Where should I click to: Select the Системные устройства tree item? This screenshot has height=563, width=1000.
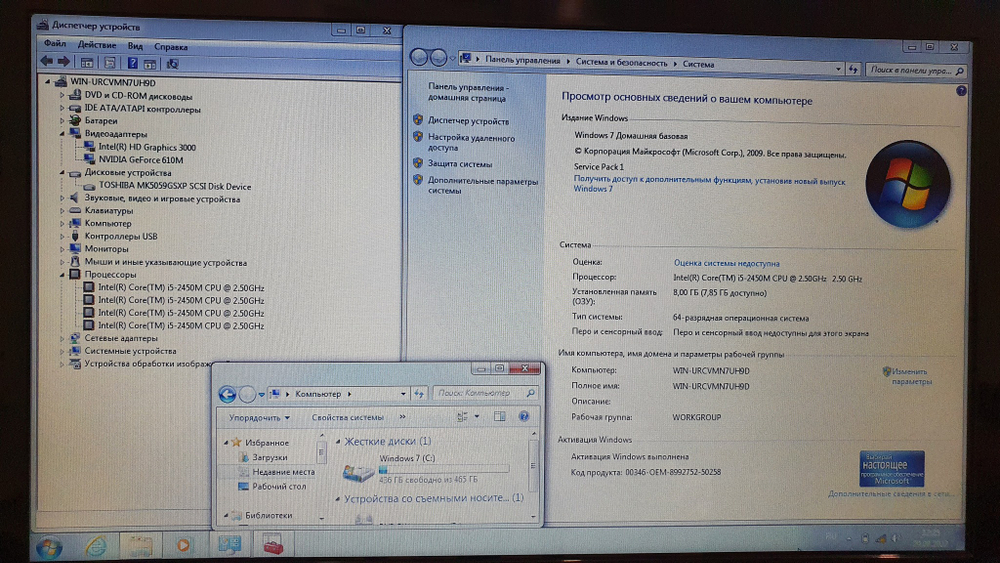[130, 351]
